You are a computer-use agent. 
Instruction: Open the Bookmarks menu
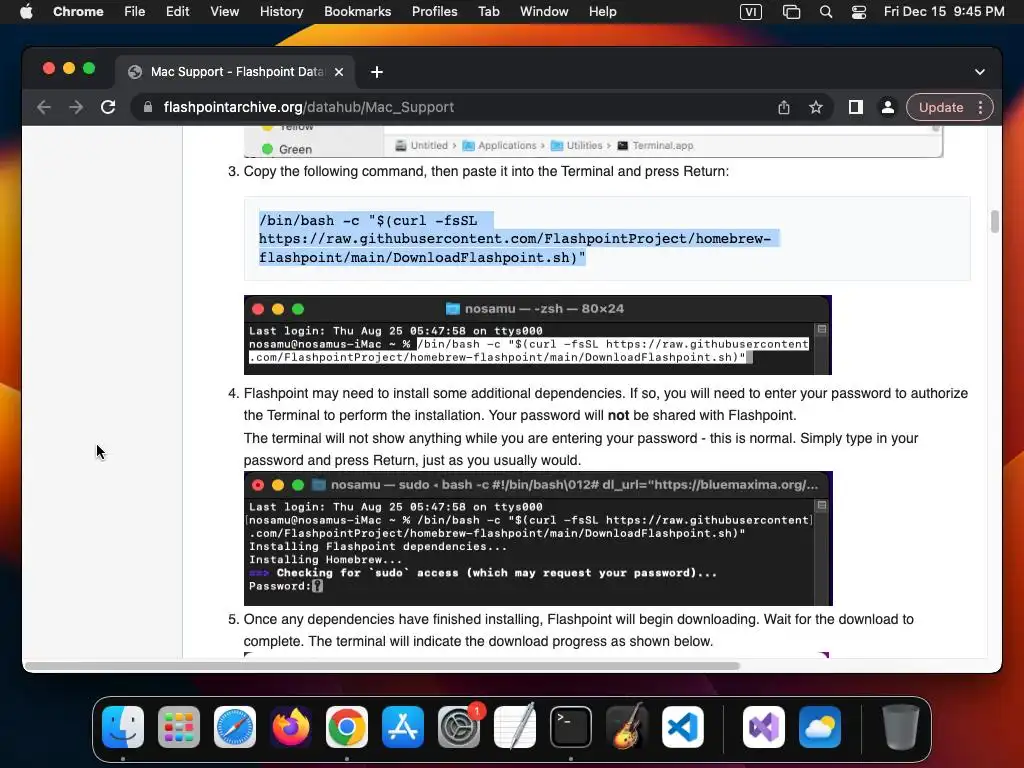coord(357,12)
